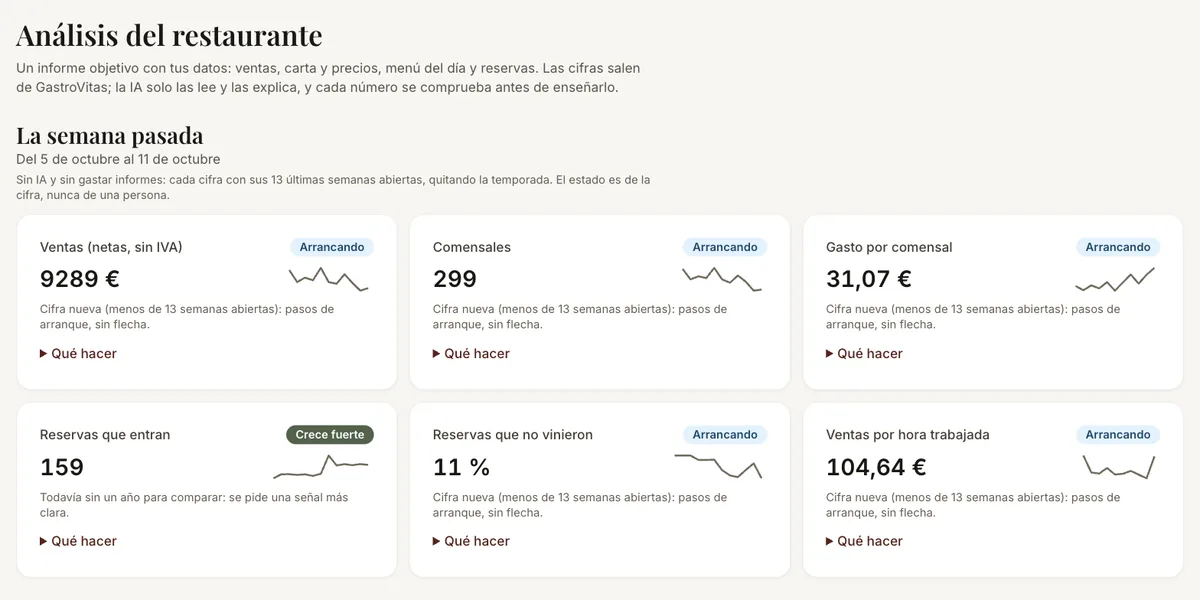Click the sparkline in Gasto por comensal card
Image resolution: width=1200 pixels, height=600 pixels.
point(1115,279)
